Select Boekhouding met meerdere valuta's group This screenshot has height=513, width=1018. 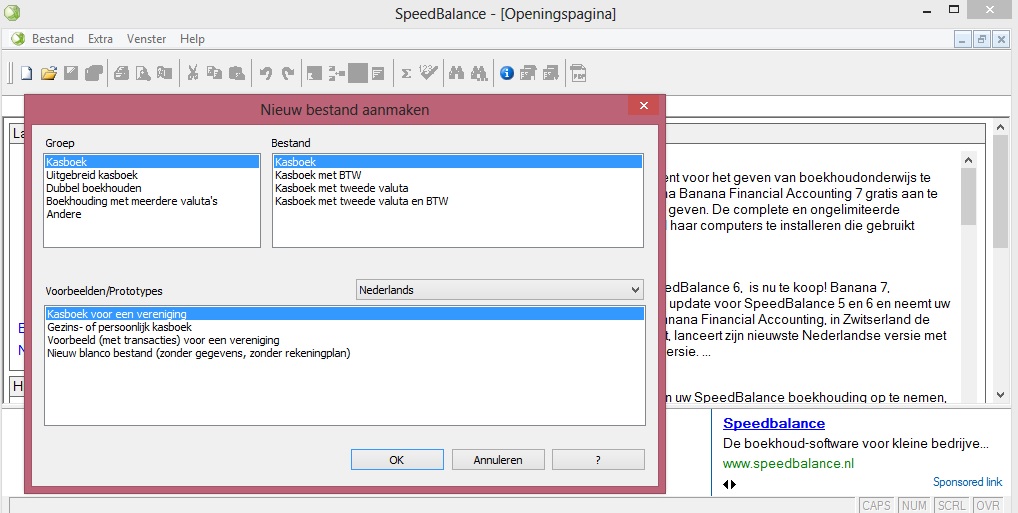pyautogui.click(x=152, y=201)
